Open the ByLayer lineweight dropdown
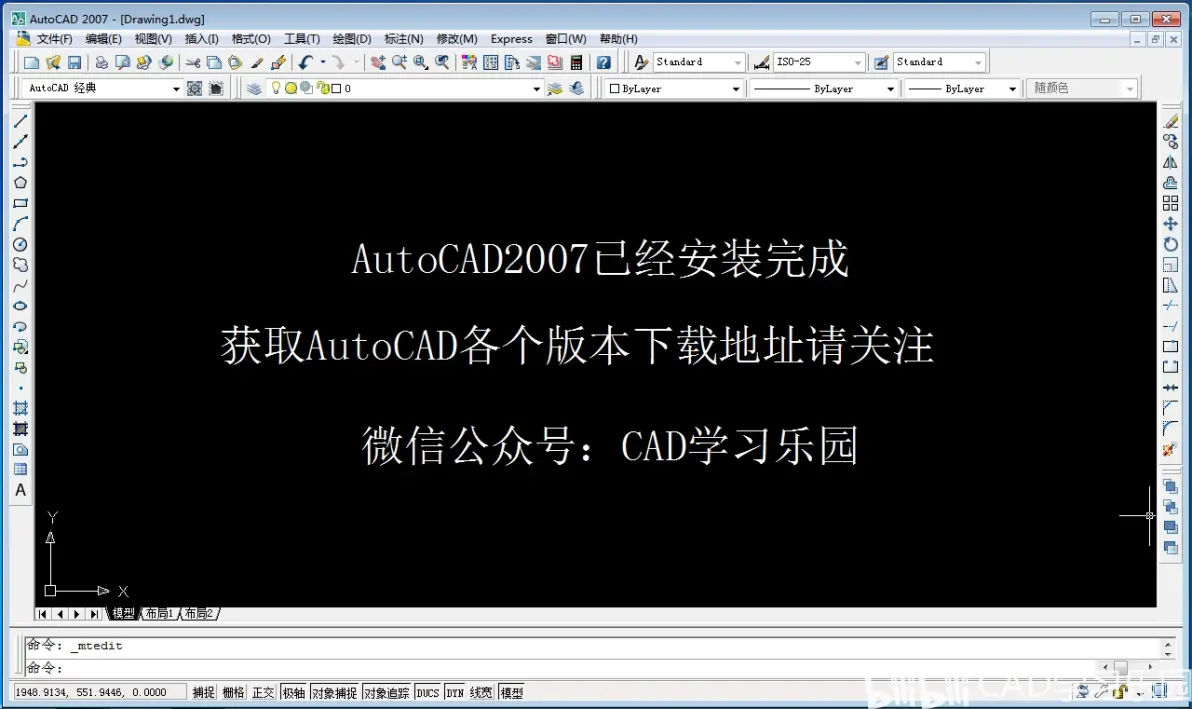 1012,89
